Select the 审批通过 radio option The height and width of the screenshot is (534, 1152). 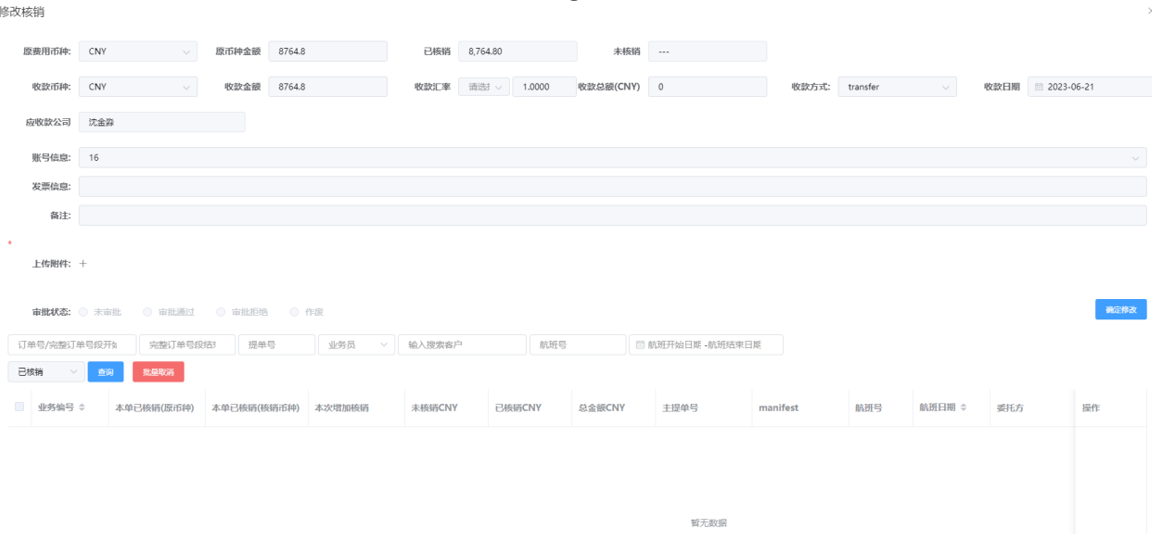coord(147,311)
